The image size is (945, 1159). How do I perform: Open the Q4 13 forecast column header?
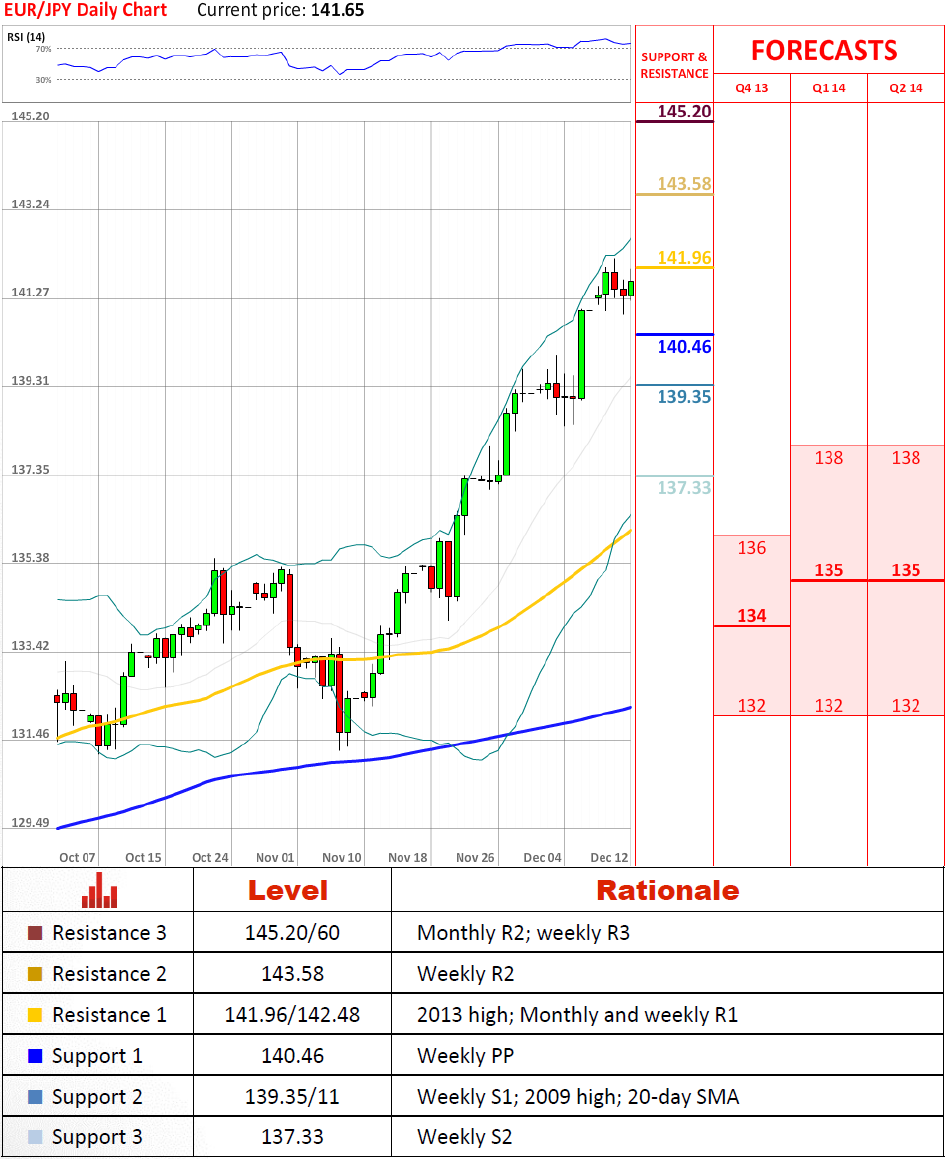pos(751,88)
